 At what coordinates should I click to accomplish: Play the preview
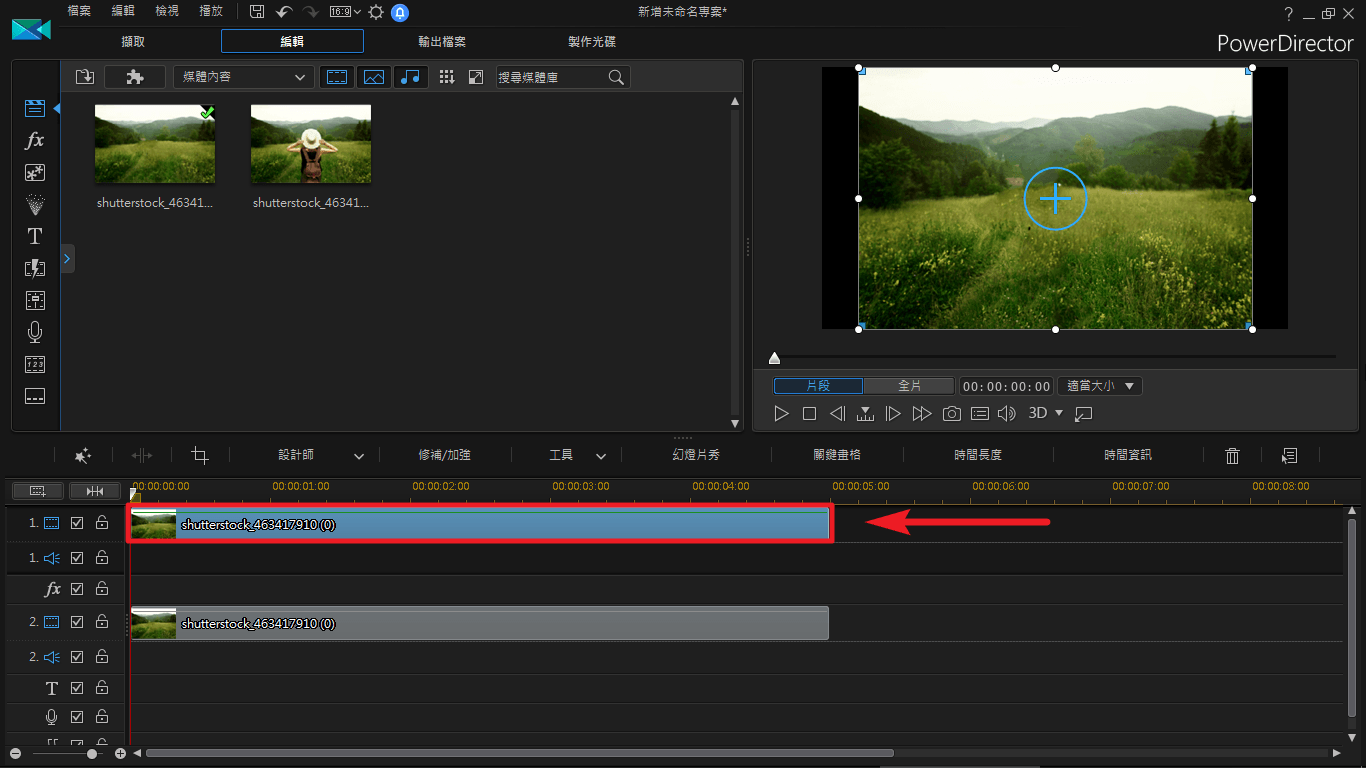782,413
